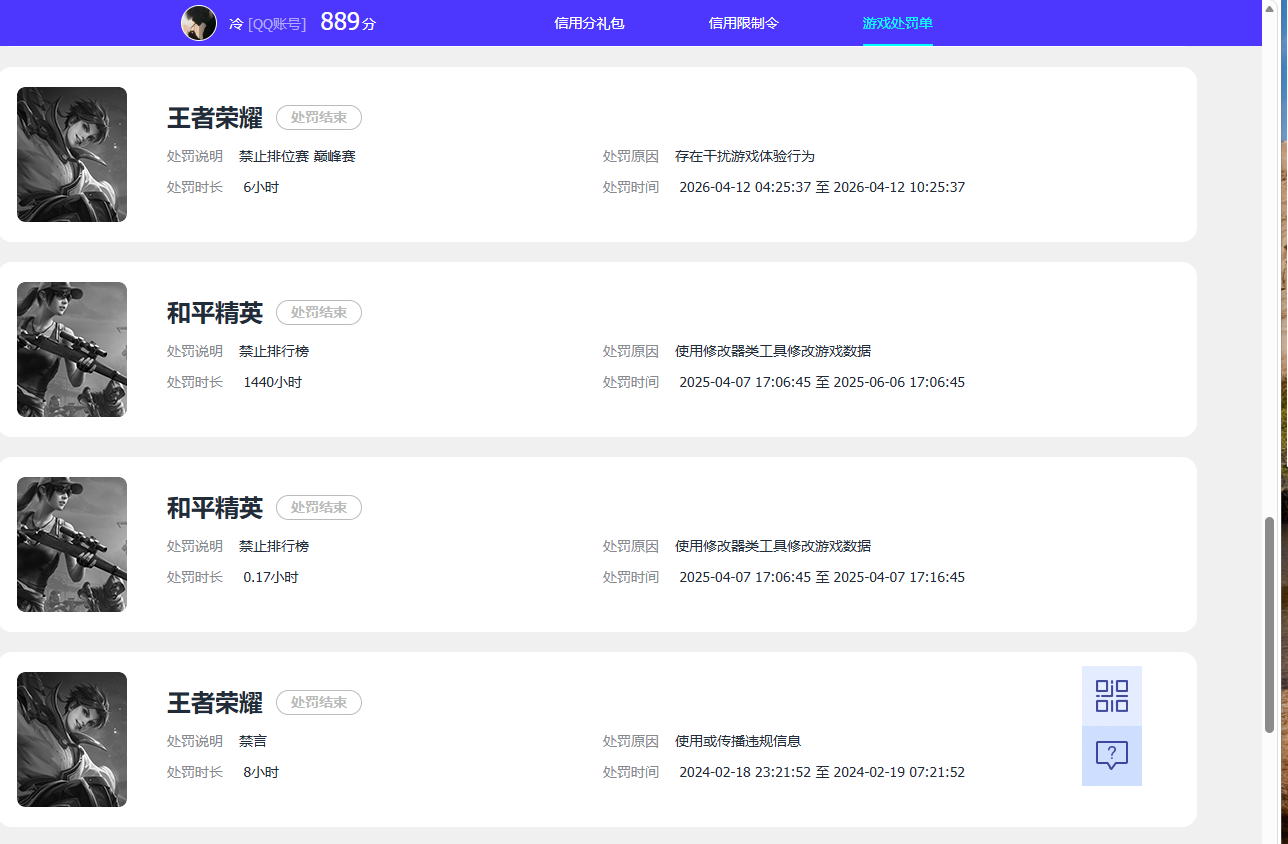Image resolution: width=1288 pixels, height=844 pixels.
Task: Open the QR code floating icon
Action: point(1112,696)
